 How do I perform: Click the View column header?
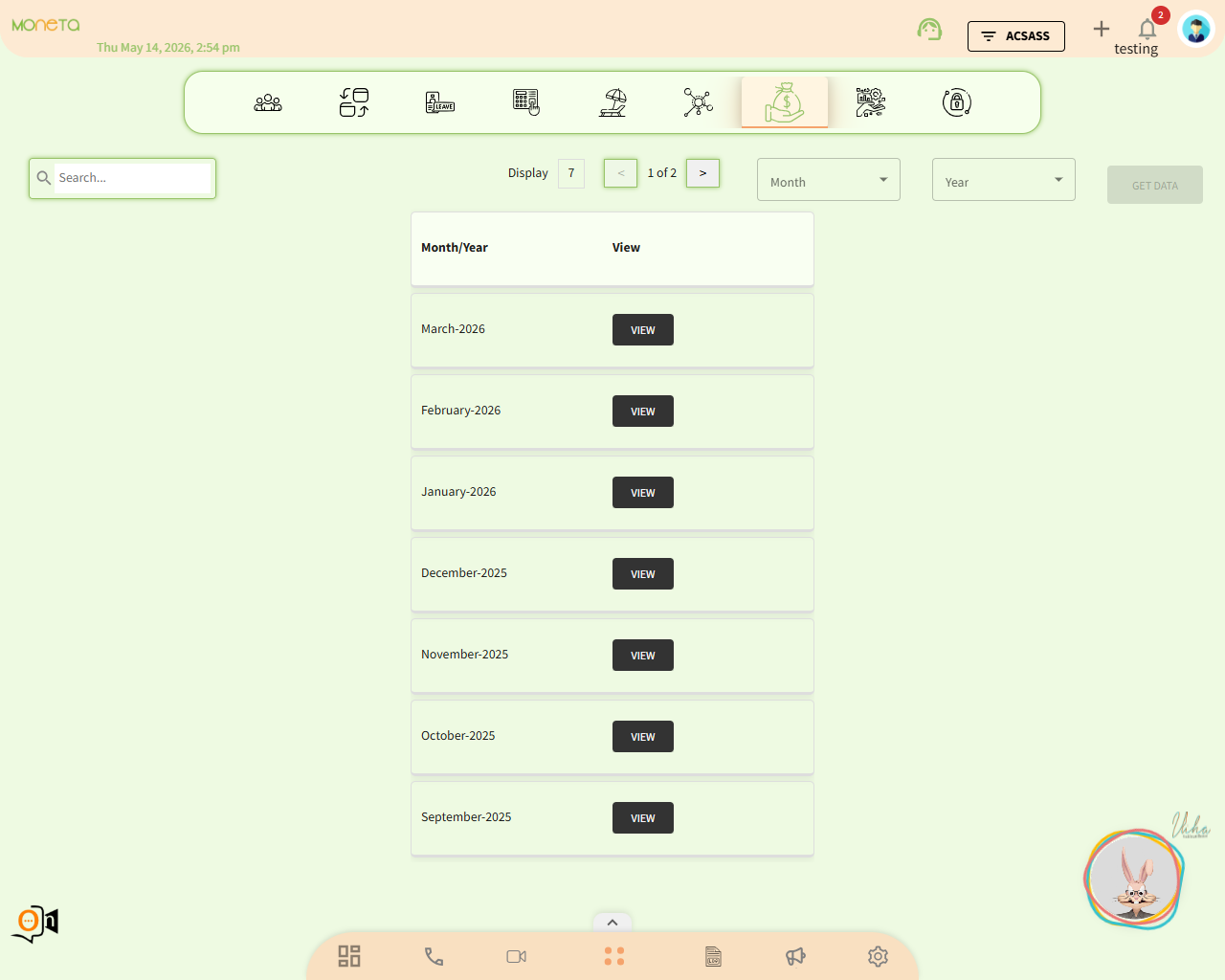(626, 248)
